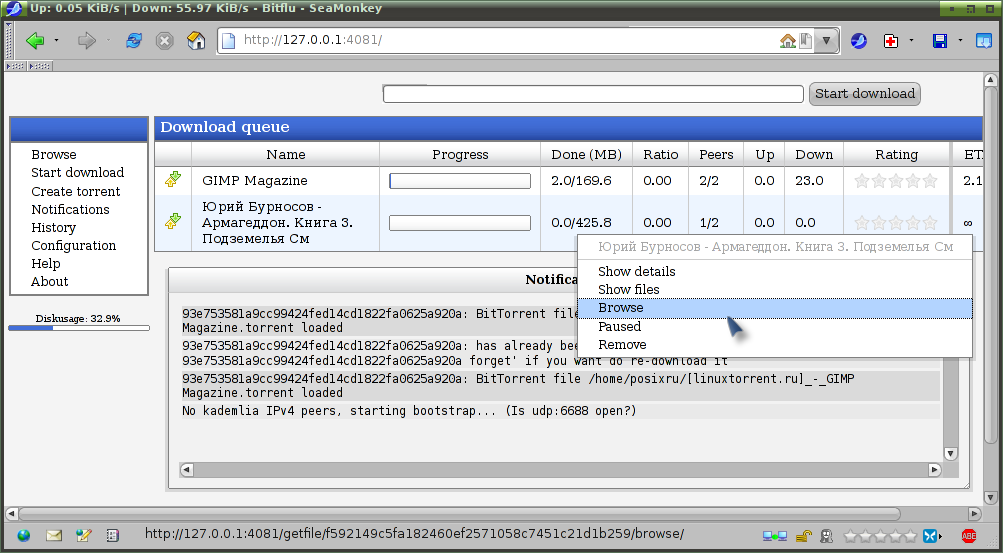
Task: Open Composer via status bar pencil icon
Action: click(x=83, y=535)
